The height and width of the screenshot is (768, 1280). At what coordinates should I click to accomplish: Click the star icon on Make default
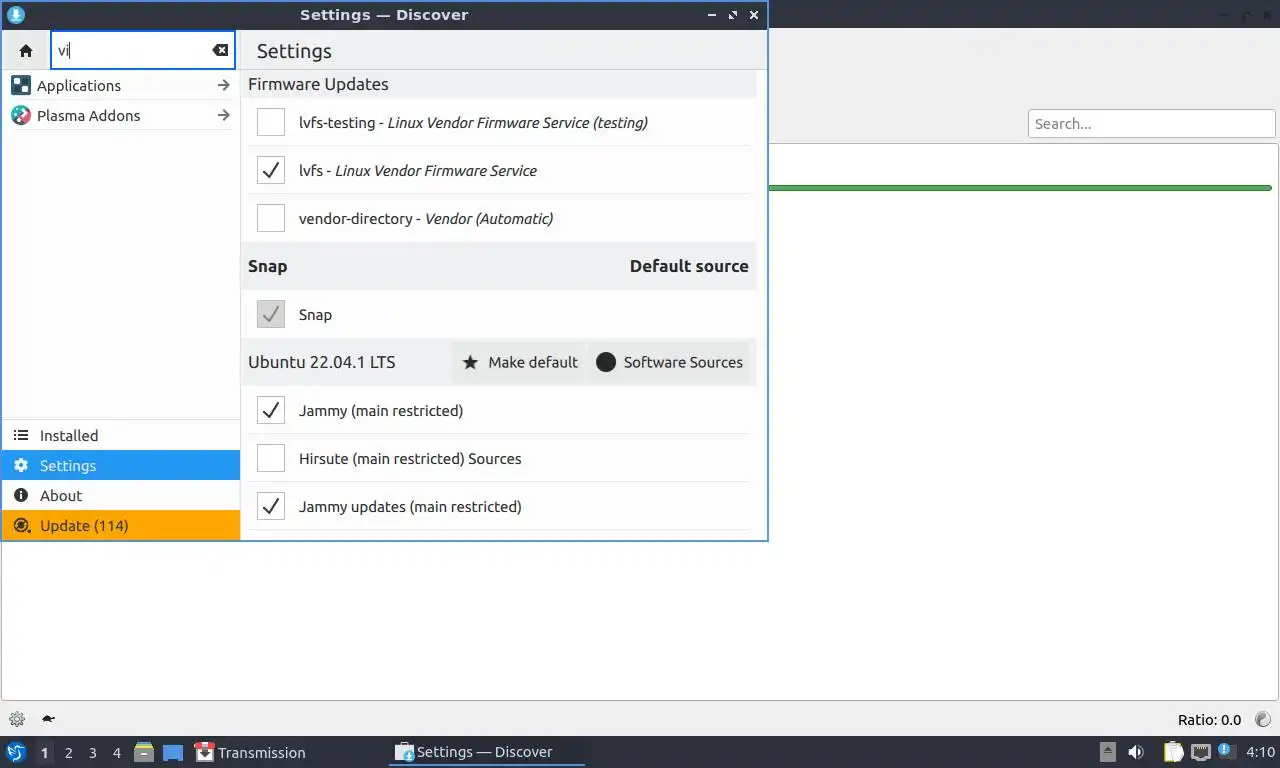470,362
